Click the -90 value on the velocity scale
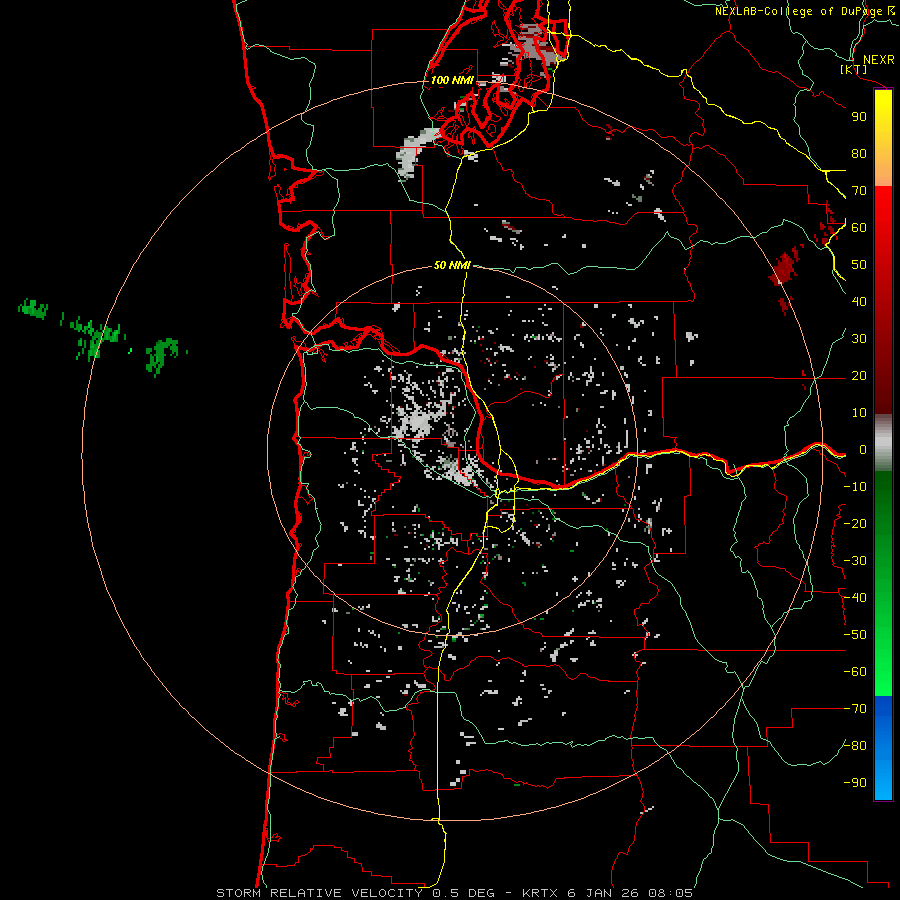The height and width of the screenshot is (900, 900). coord(855,783)
